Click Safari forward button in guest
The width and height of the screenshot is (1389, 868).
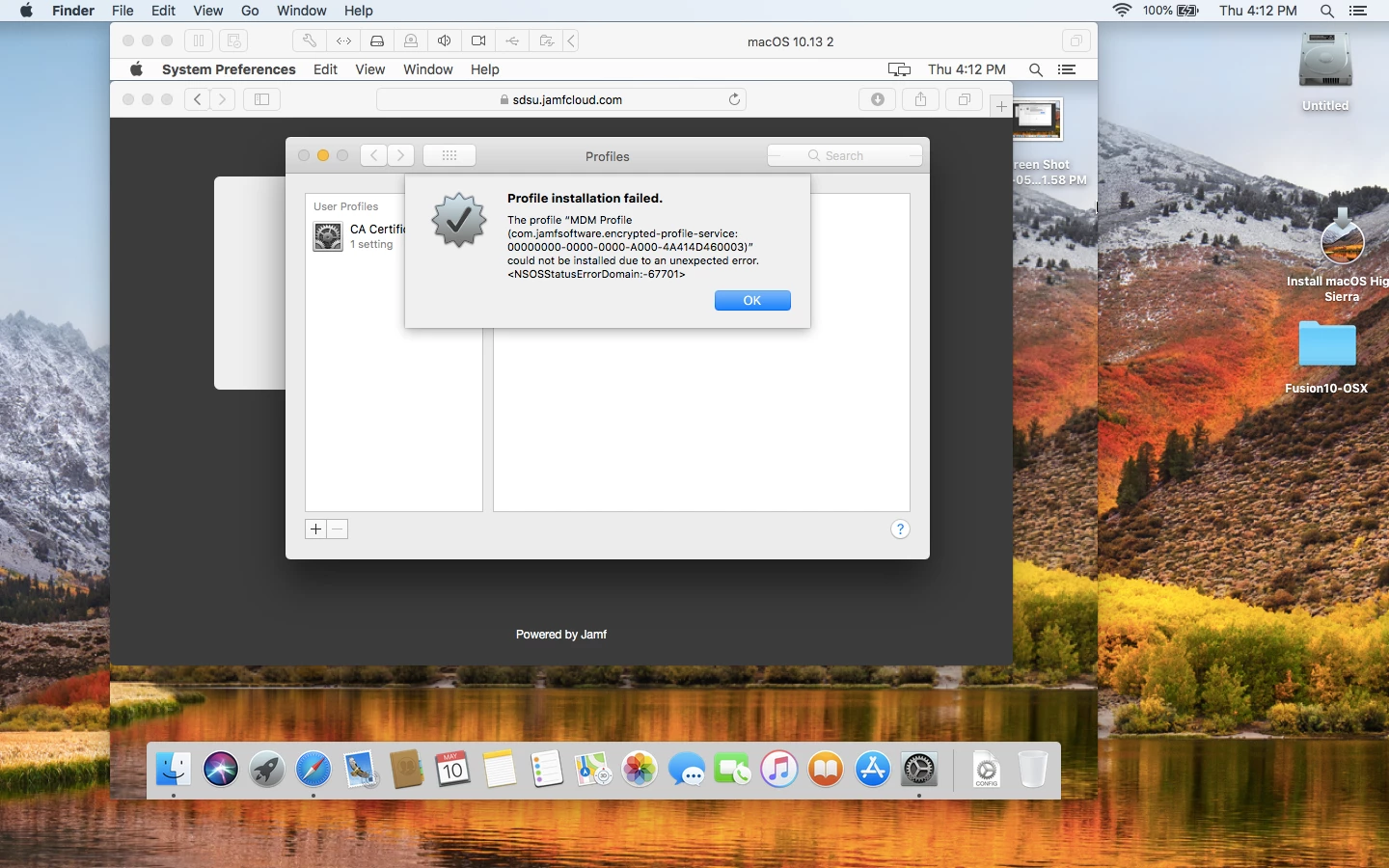(223, 99)
